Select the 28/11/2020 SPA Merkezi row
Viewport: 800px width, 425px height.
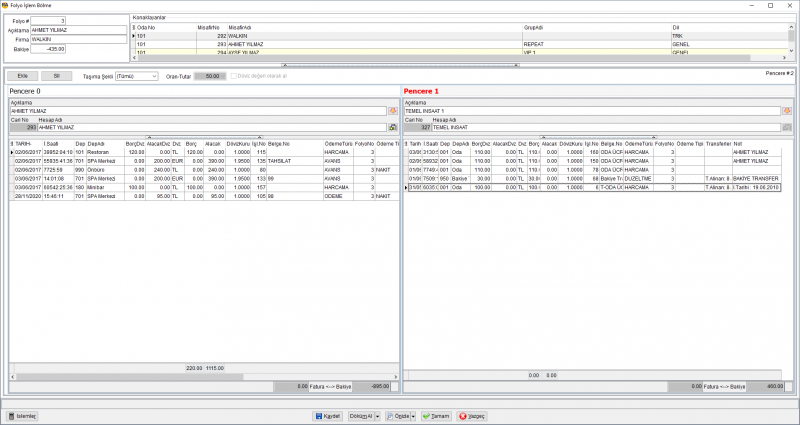[x=204, y=196]
